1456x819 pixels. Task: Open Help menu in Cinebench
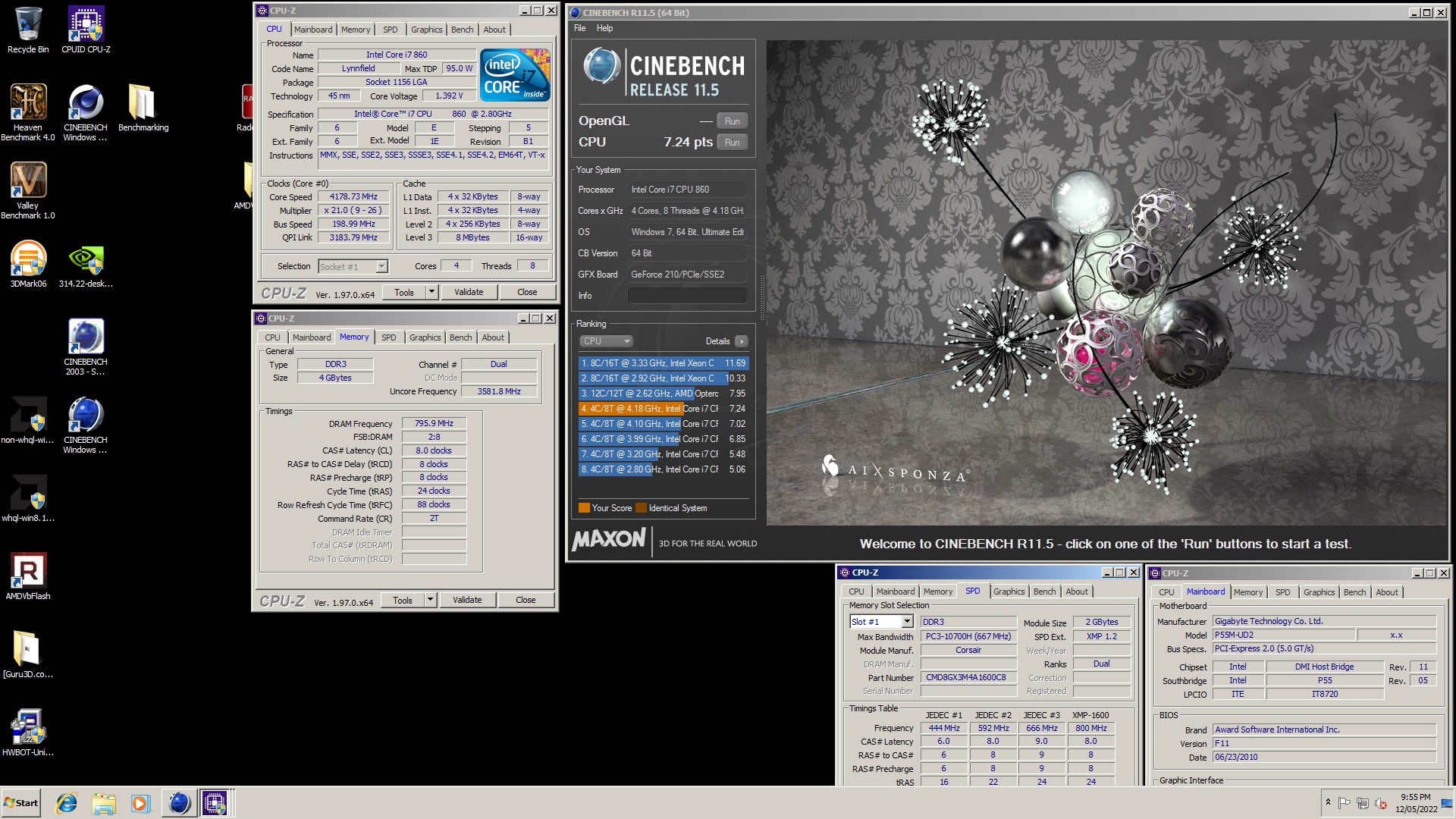604,28
